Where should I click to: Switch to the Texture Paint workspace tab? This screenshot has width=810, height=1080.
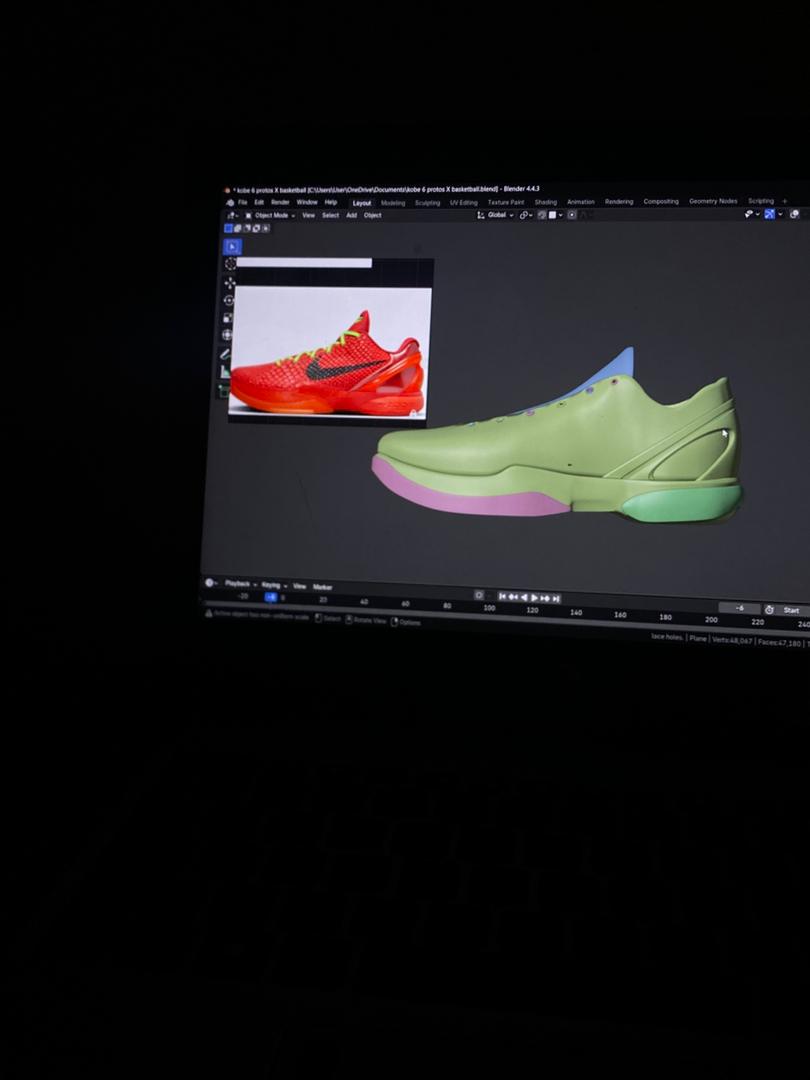506,202
